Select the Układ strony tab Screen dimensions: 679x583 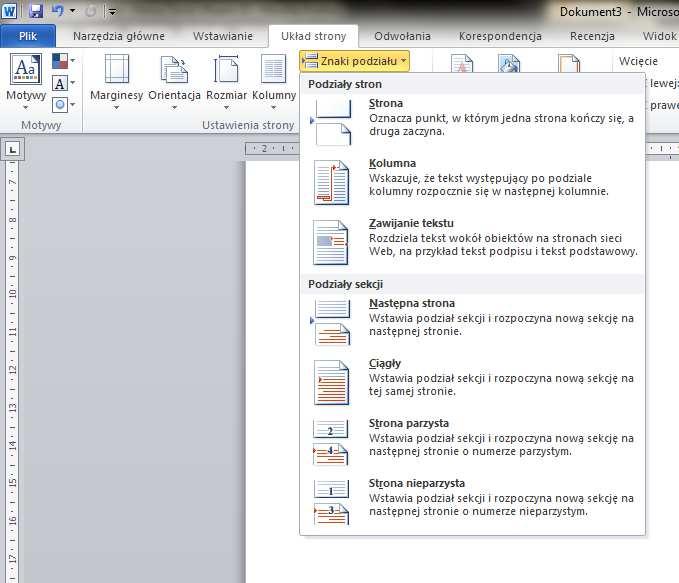point(314,36)
